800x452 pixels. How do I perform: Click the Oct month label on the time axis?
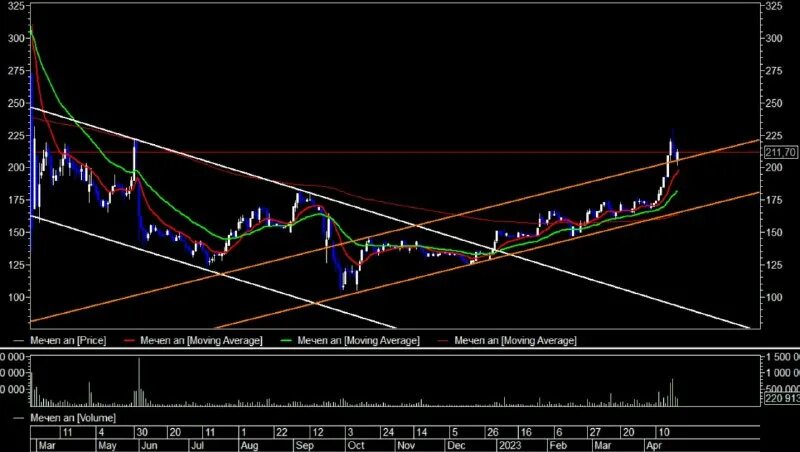pyautogui.click(x=356, y=445)
